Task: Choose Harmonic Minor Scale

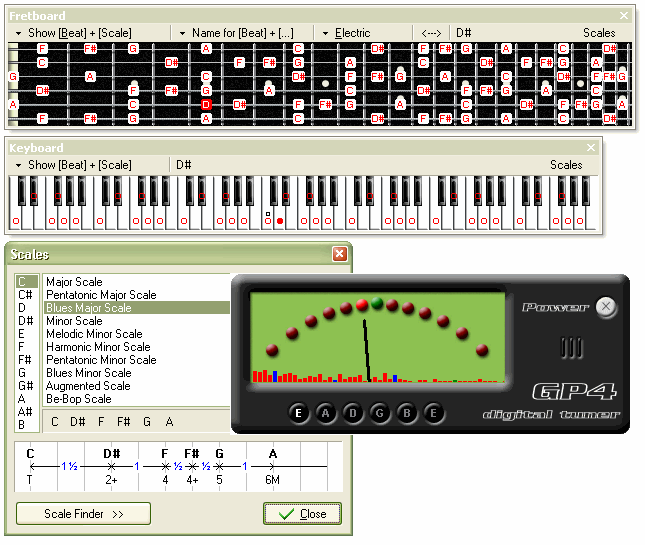Action: pyautogui.click(x=137, y=347)
